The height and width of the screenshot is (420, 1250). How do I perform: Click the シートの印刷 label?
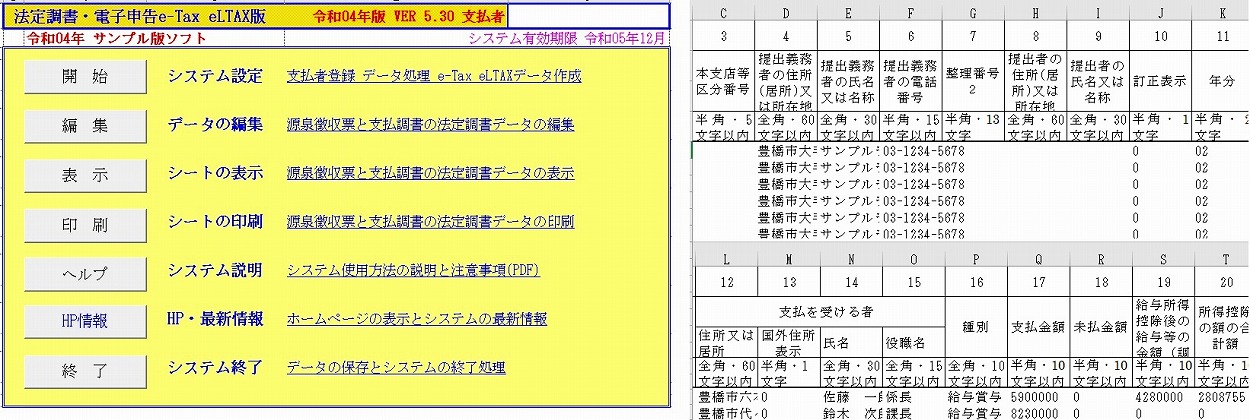pos(215,222)
